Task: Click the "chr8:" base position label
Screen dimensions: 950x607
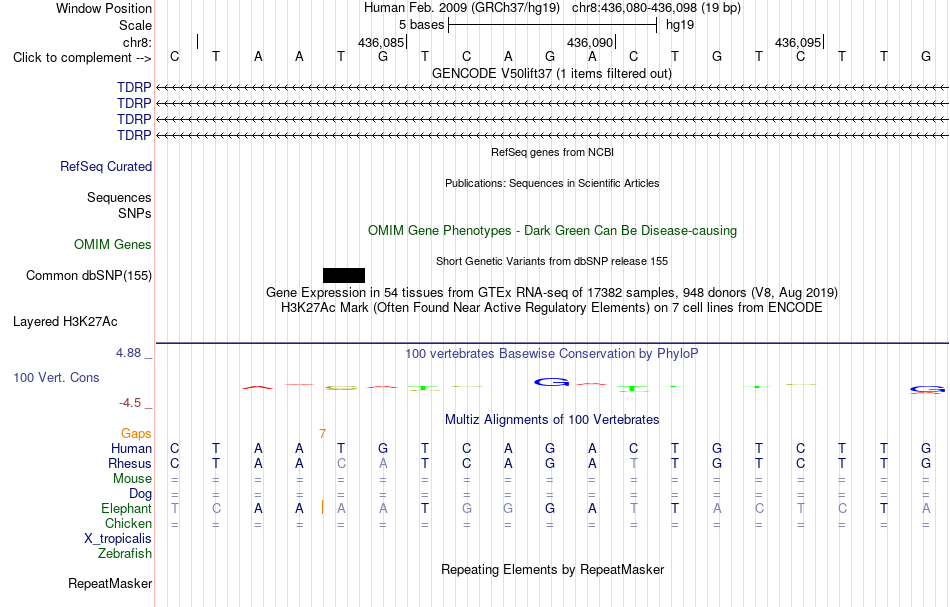Action: (138, 42)
